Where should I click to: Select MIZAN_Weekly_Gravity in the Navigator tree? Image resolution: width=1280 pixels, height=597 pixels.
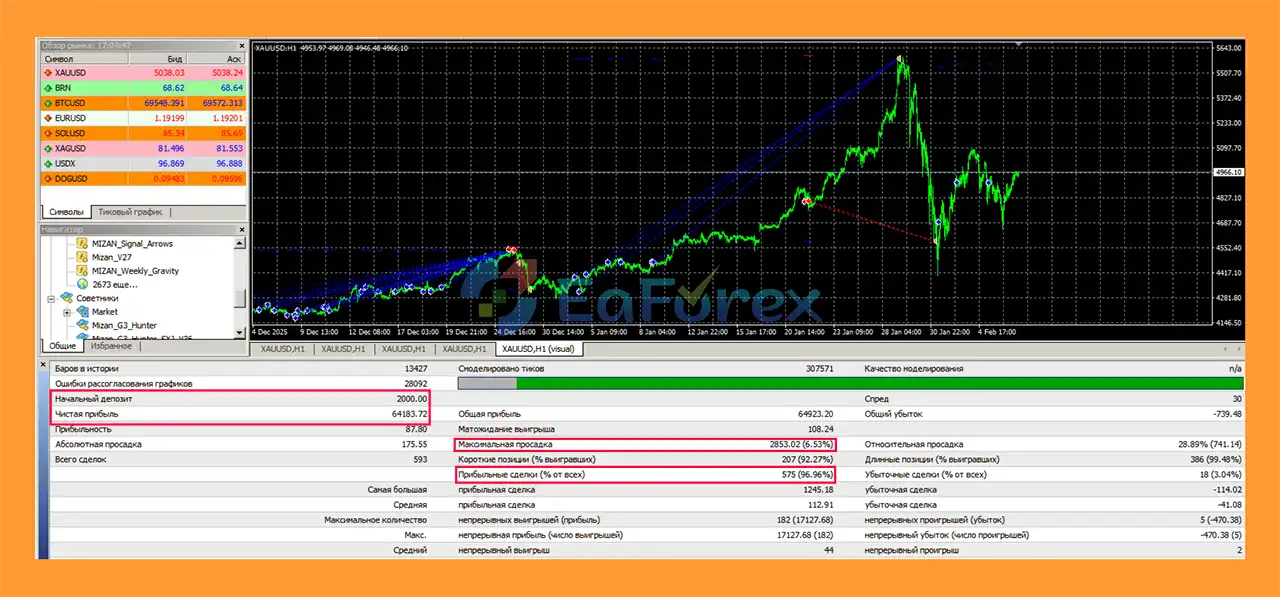pyautogui.click(x=135, y=271)
